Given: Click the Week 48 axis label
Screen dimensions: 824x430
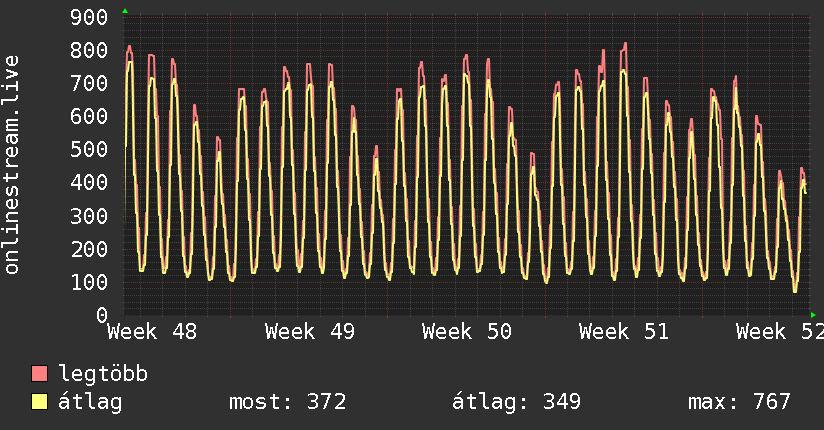Looking at the screenshot, I should tap(152, 332).
